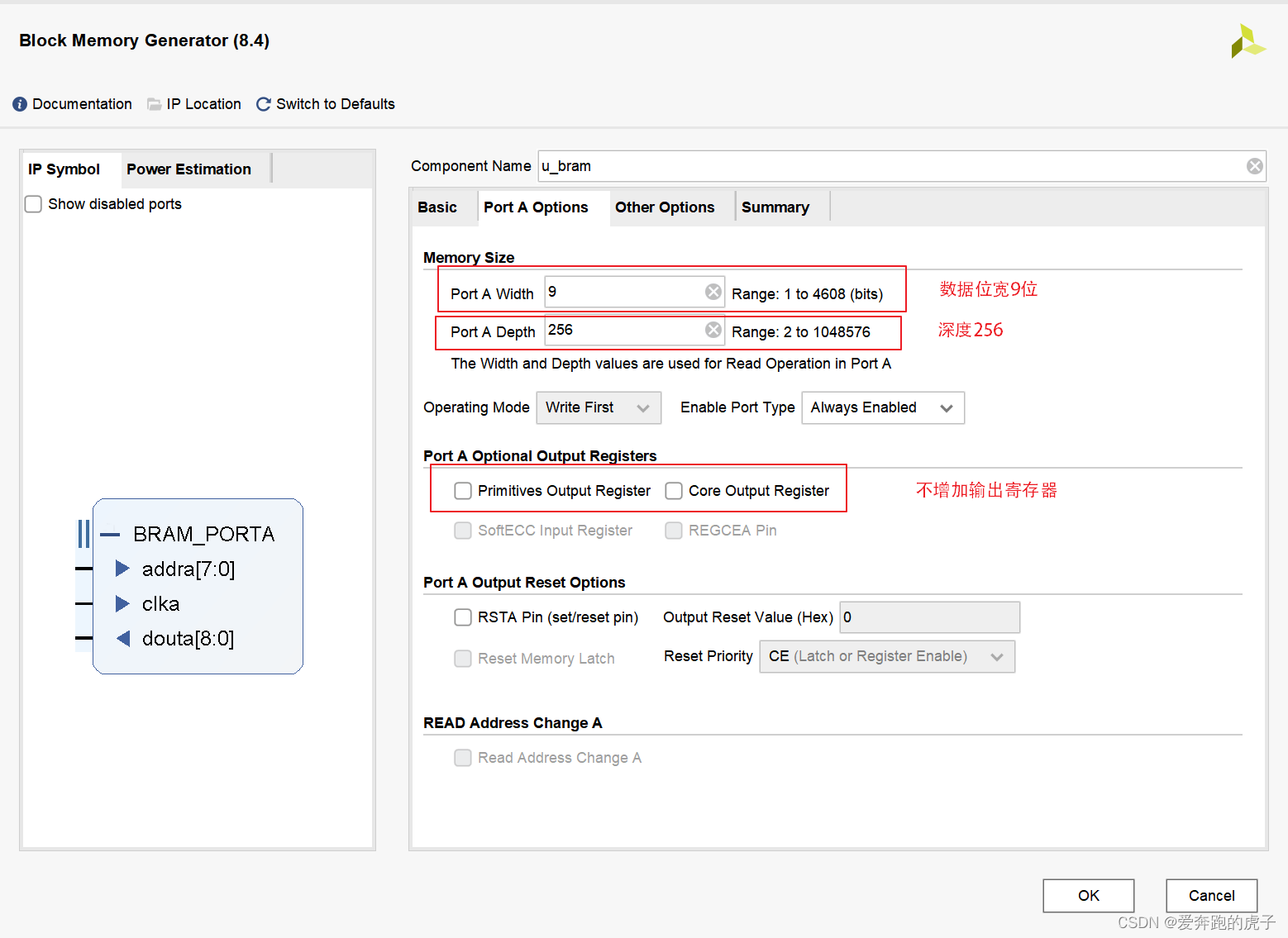This screenshot has width=1288, height=938.
Task: Open the Documentation link via info icon
Action: pos(18,103)
